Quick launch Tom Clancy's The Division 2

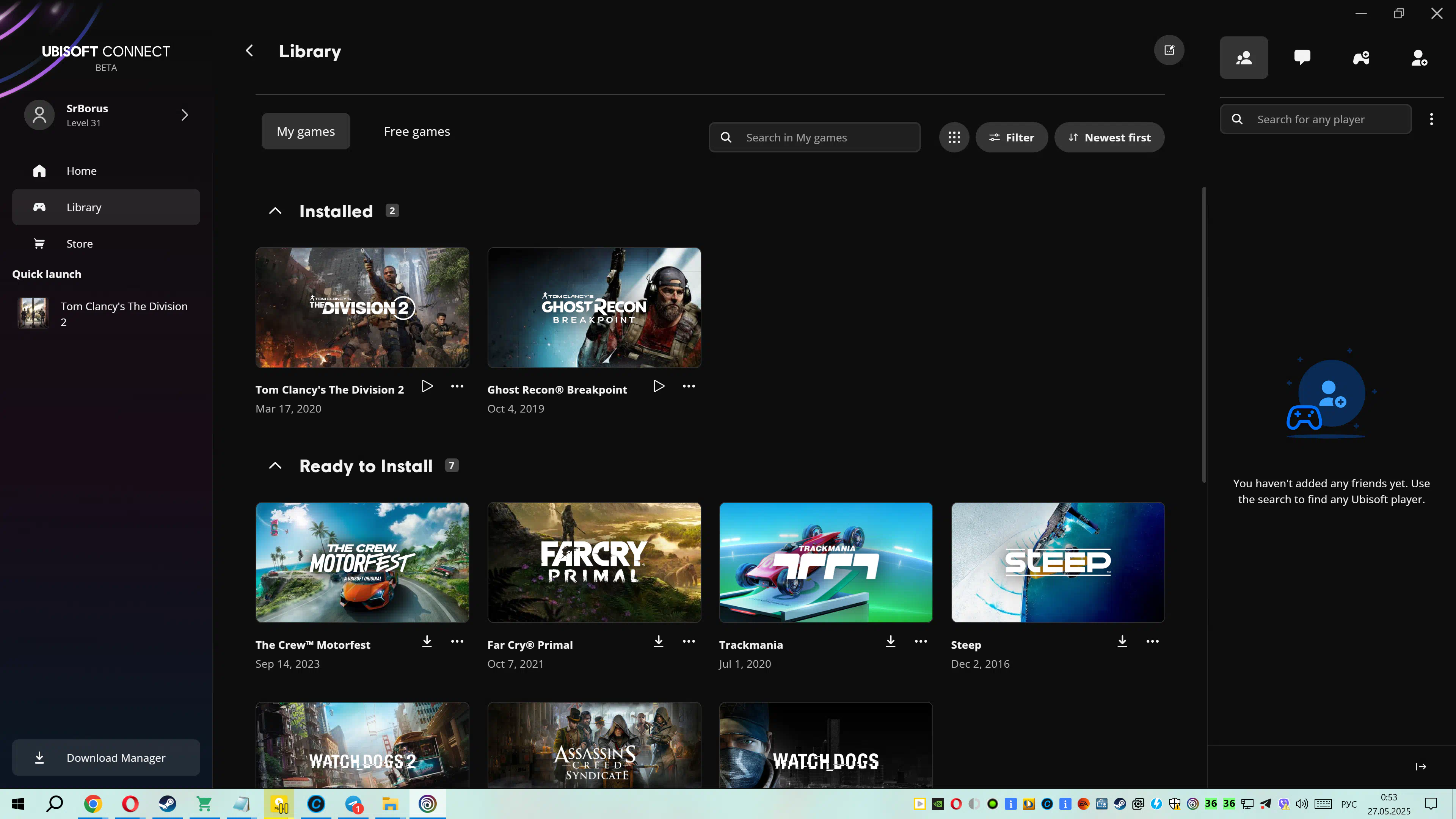coord(106,314)
